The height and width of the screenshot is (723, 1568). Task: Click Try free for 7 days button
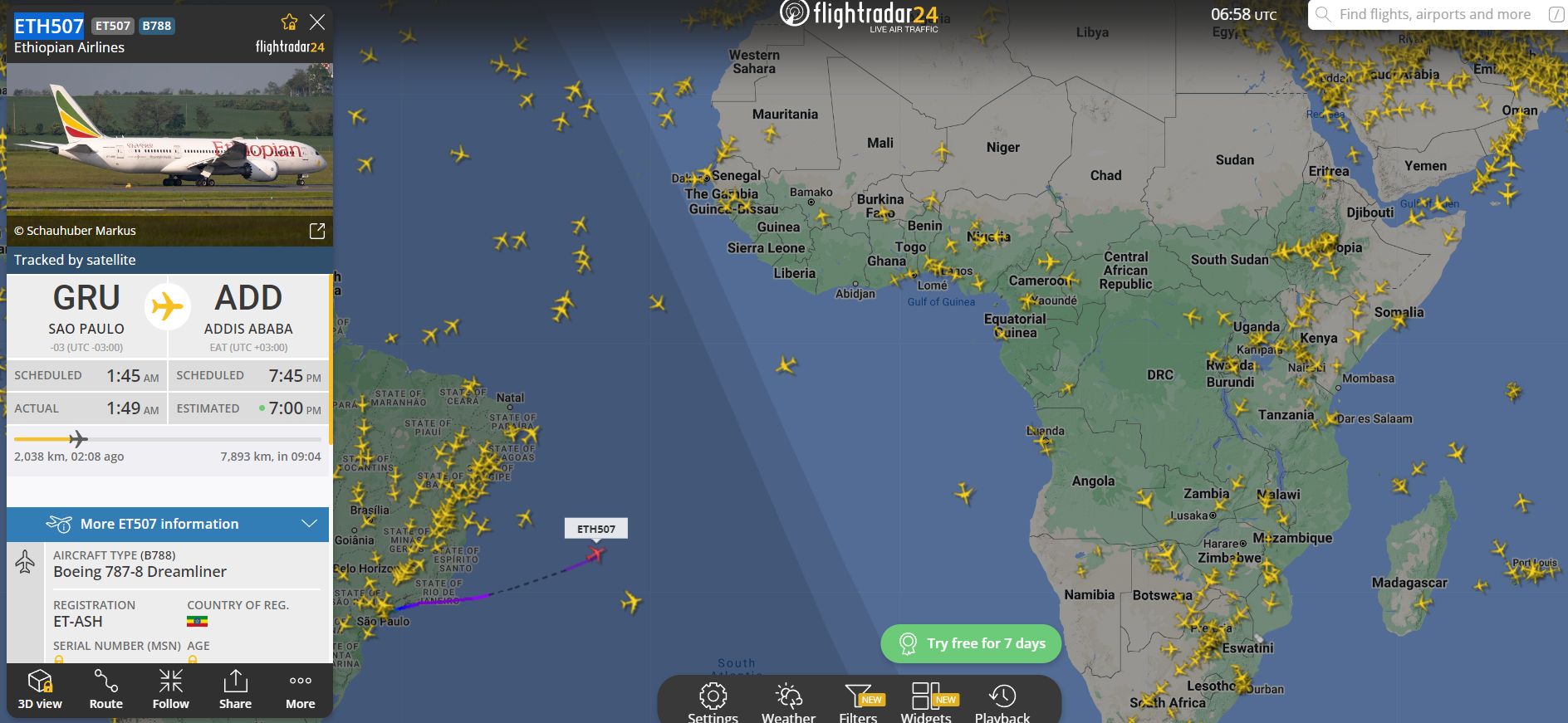[971, 643]
